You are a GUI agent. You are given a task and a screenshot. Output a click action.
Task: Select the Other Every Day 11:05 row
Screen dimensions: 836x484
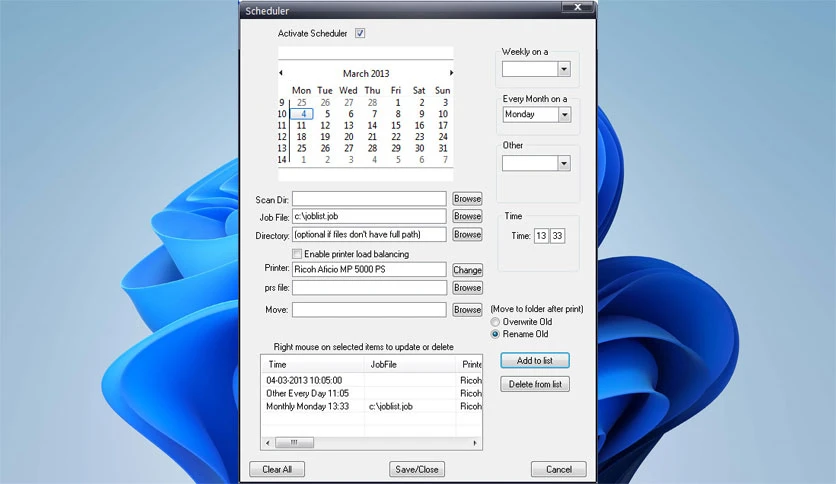pyautogui.click(x=372, y=393)
